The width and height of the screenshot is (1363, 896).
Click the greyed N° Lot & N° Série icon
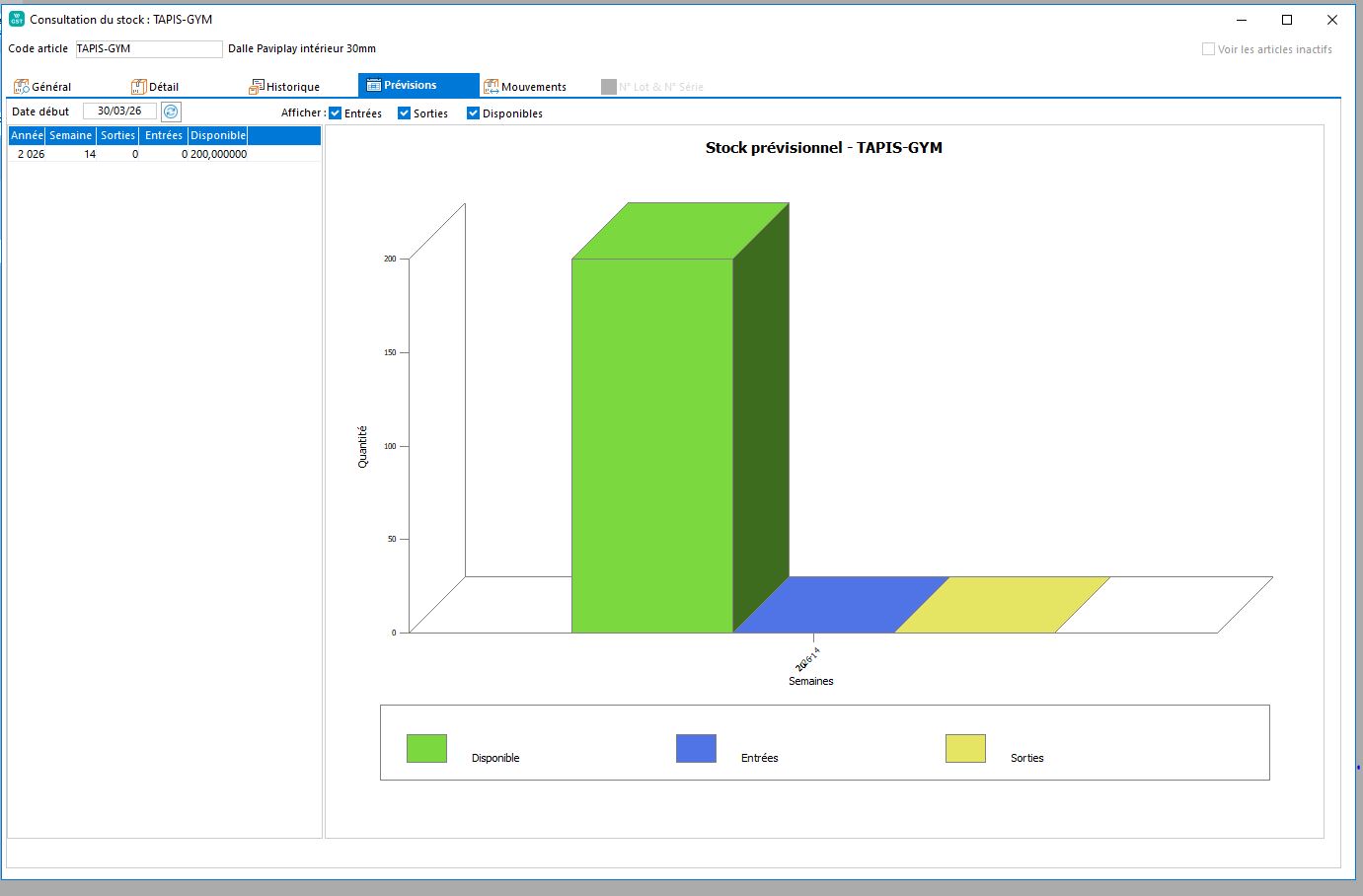pyautogui.click(x=609, y=87)
